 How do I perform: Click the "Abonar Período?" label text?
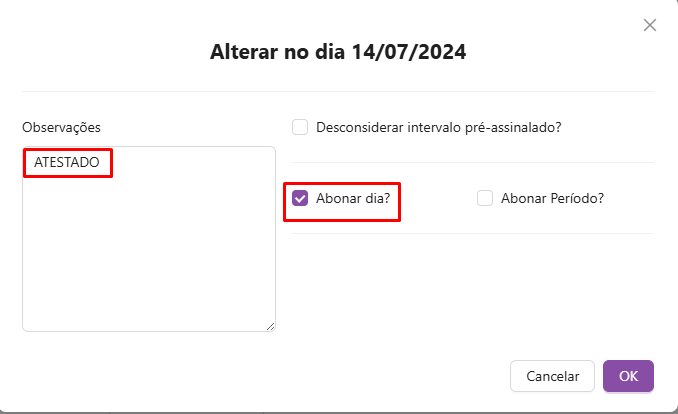[x=554, y=198]
